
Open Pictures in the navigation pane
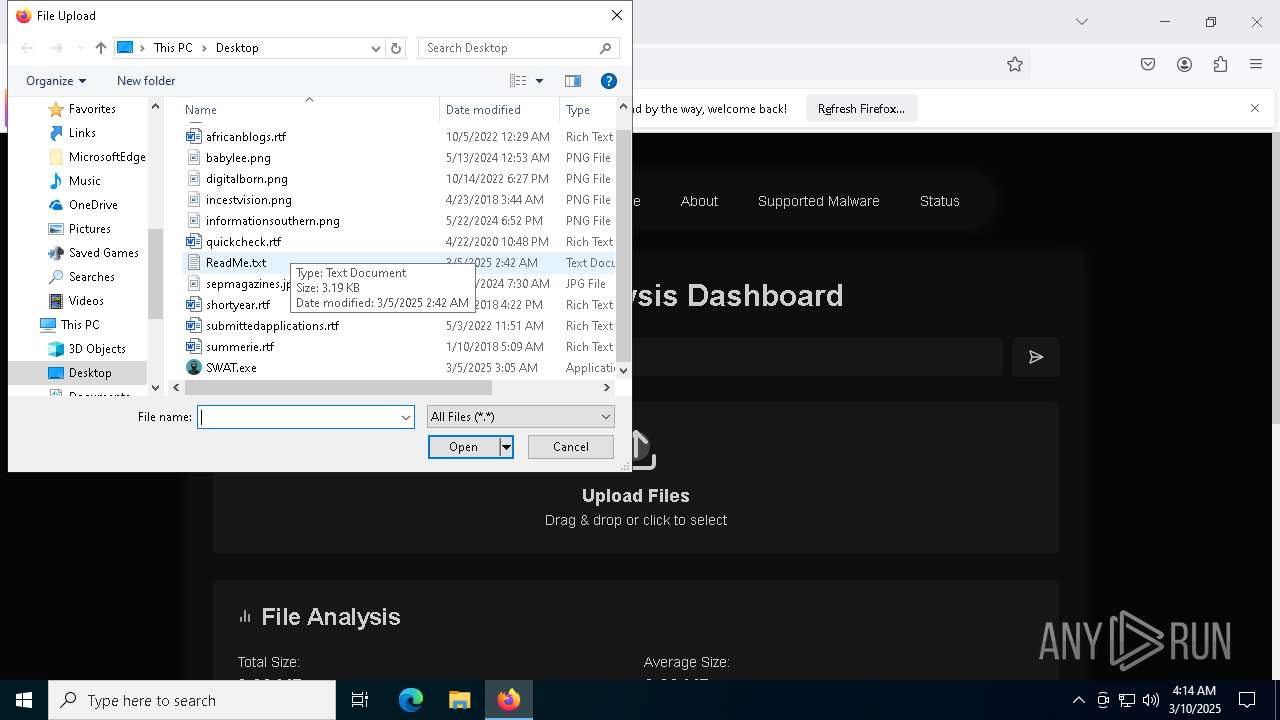90,229
